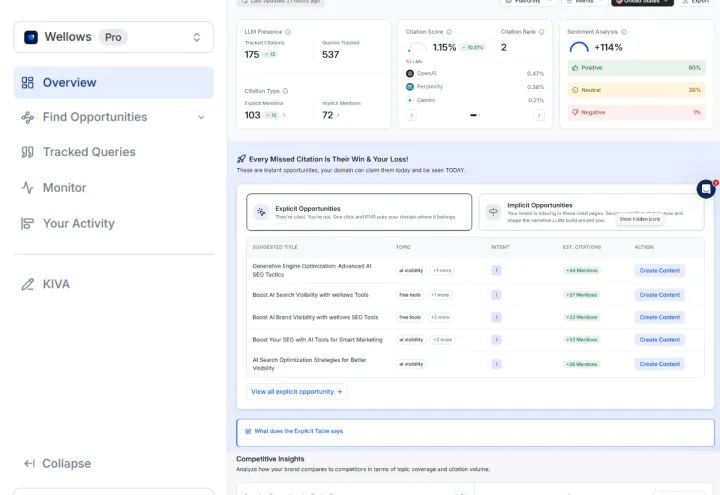Image resolution: width=720 pixels, height=495 pixels.
Task: Switch to Explicit Opportunities tab
Action: (x=359, y=212)
